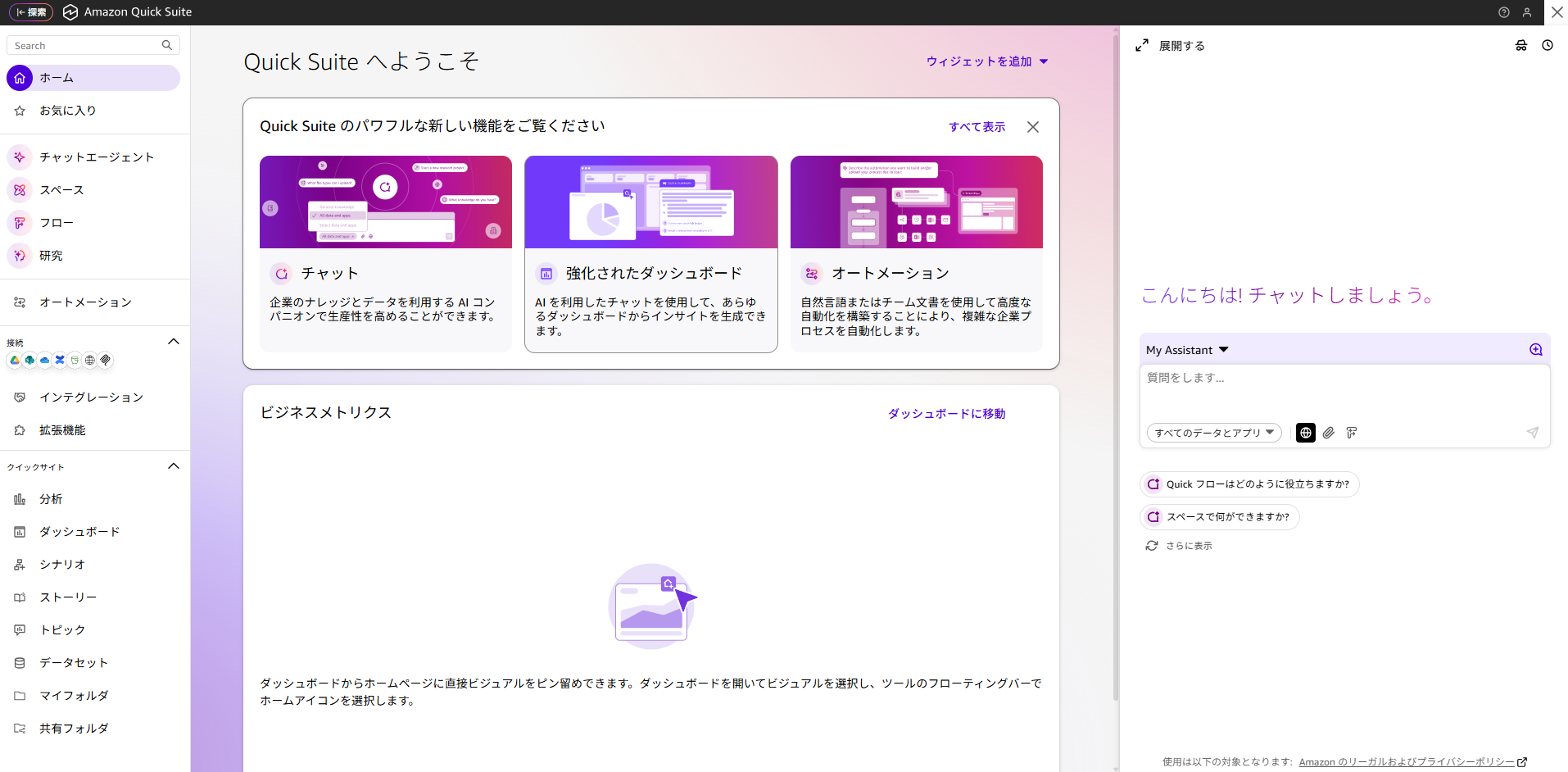Open the すべてのデータとアプリ dropdown
1568x772 pixels.
coord(1213,433)
